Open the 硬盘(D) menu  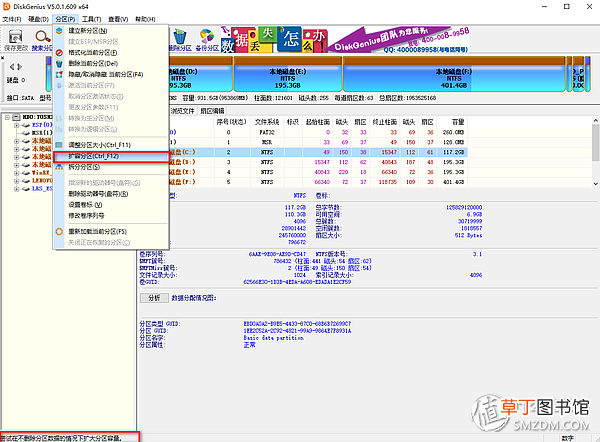point(38,19)
